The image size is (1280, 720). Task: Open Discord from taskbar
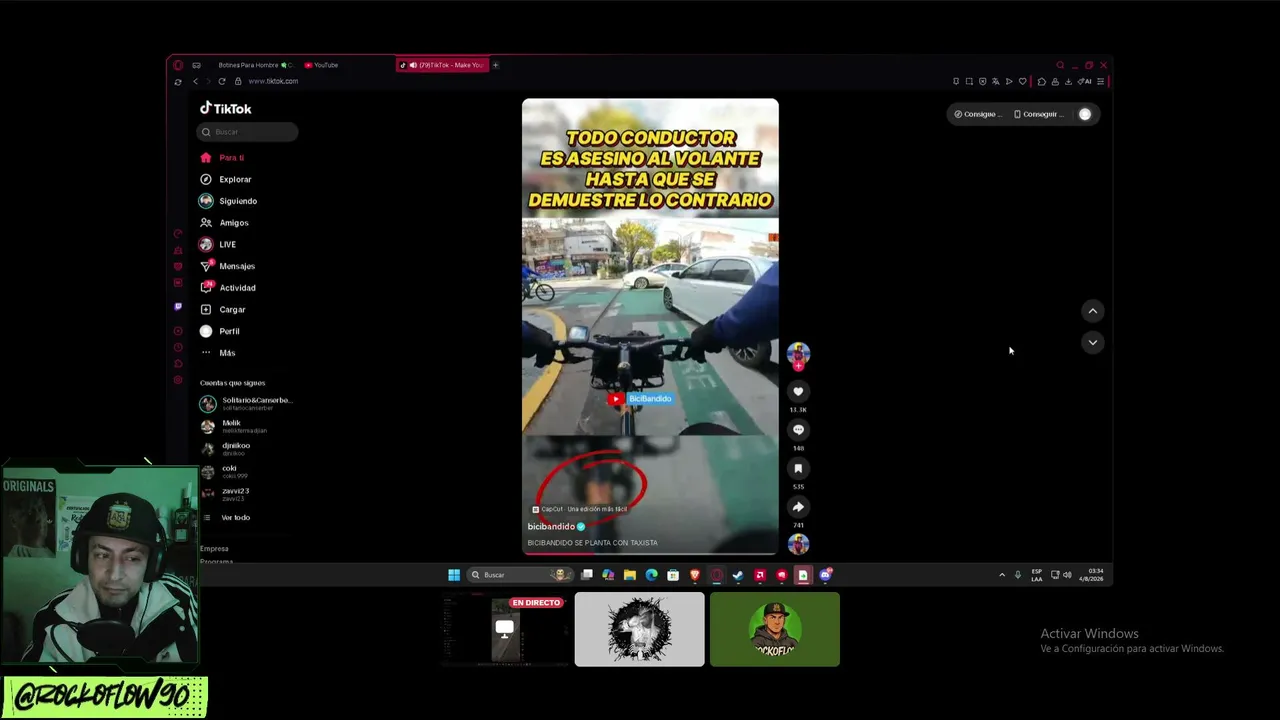click(825, 575)
